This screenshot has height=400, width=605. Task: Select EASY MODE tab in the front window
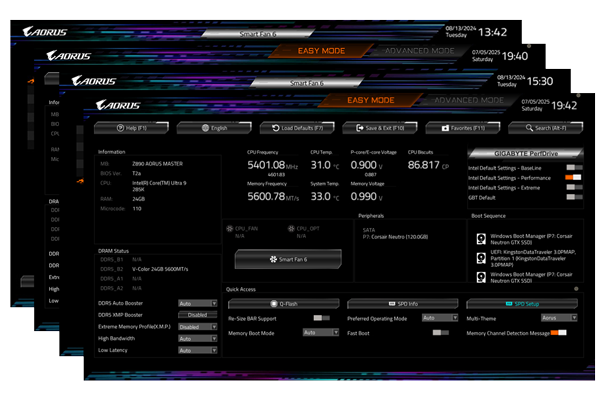pyautogui.click(x=370, y=100)
